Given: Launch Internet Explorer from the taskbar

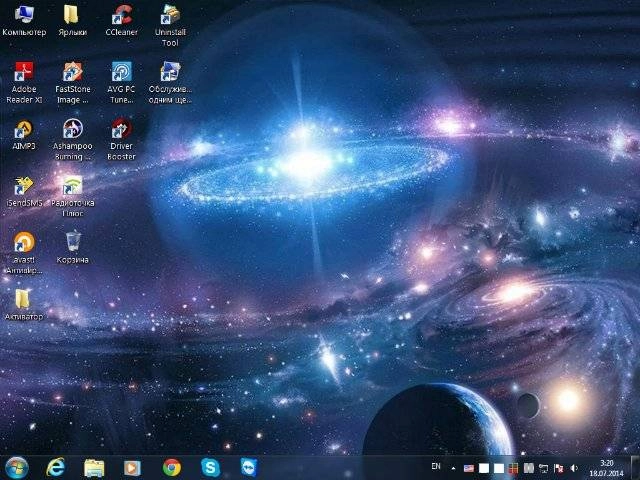Looking at the screenshot, I should (x=55, y=468).
